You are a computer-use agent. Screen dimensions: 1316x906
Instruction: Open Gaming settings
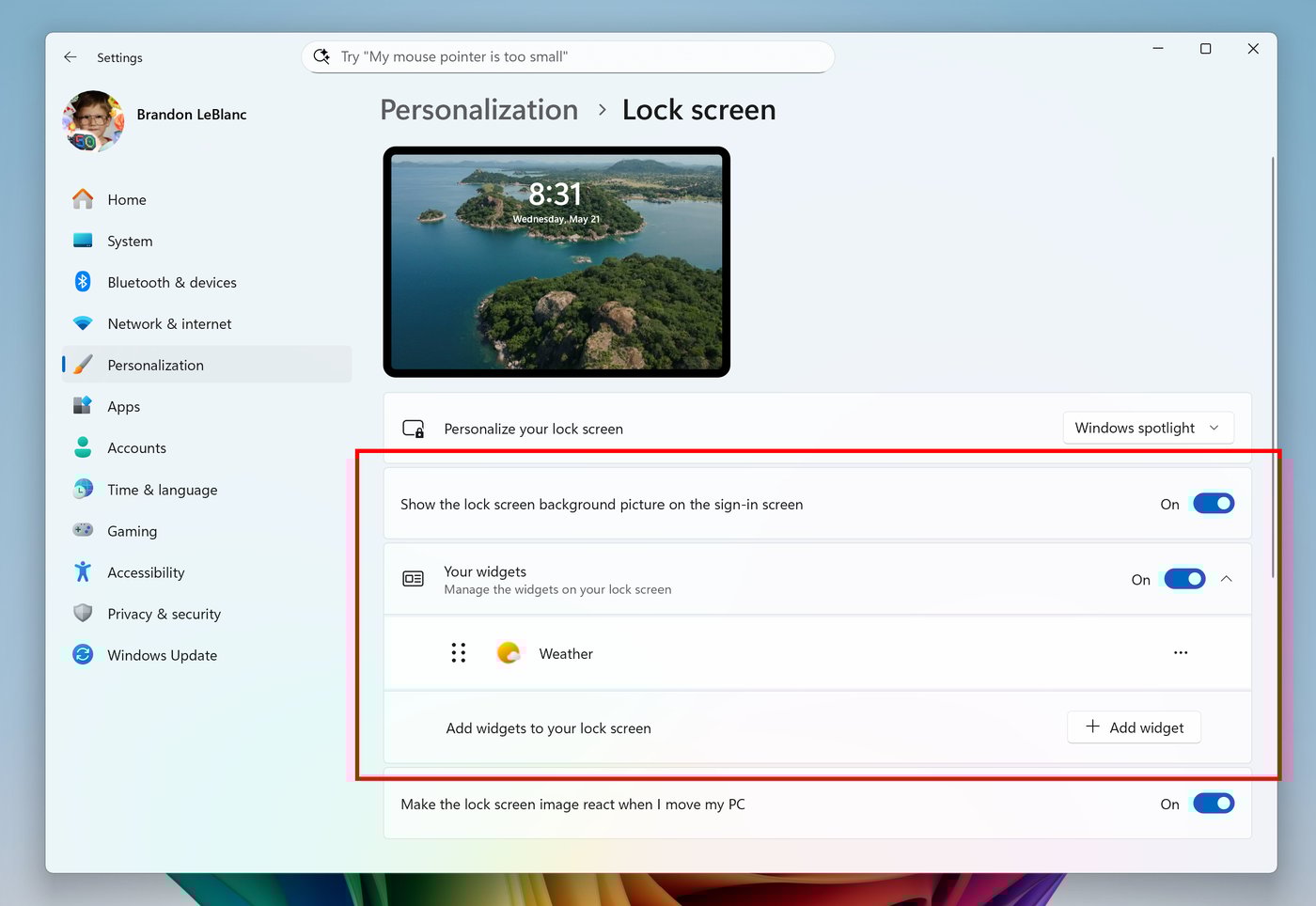click(x=132, y=531)
